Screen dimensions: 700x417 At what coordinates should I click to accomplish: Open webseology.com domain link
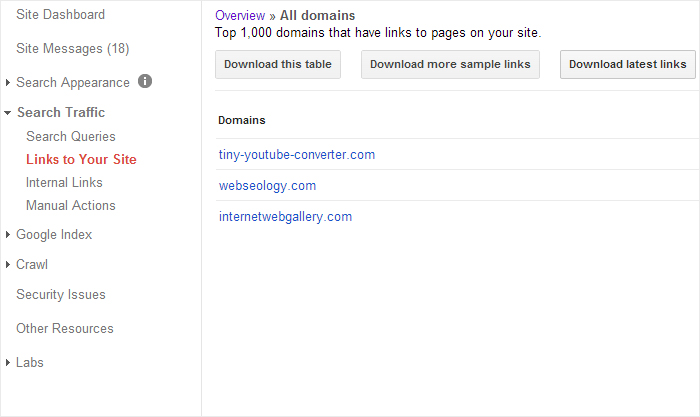coord(267,186)
